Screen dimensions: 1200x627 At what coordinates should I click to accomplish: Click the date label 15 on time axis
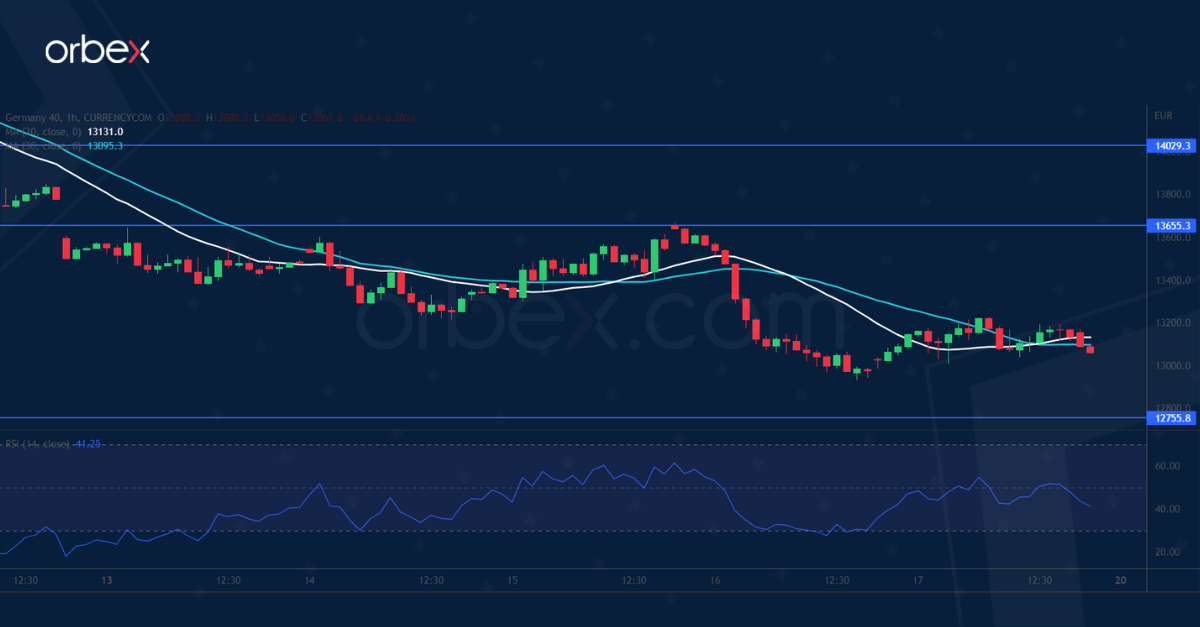(x=513, y=580)
